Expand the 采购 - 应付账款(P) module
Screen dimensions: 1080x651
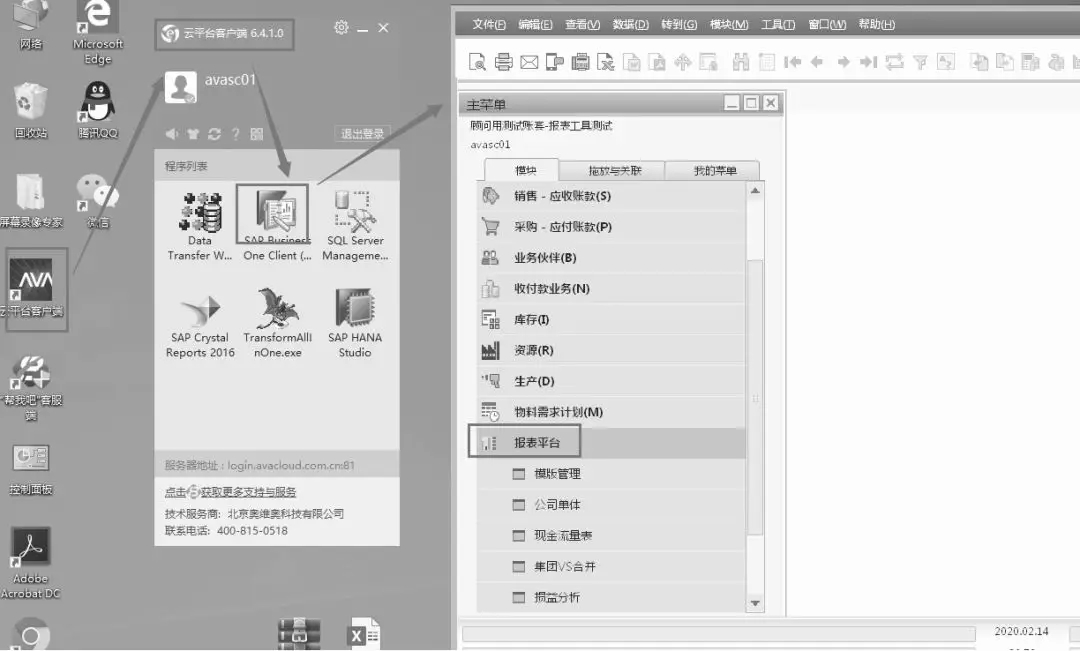point(612,227)
